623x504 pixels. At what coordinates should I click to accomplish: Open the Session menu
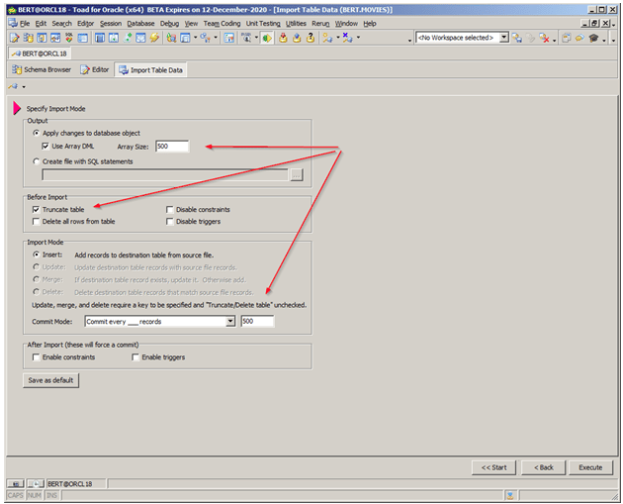pyautogui.click(x=110, y=23)
